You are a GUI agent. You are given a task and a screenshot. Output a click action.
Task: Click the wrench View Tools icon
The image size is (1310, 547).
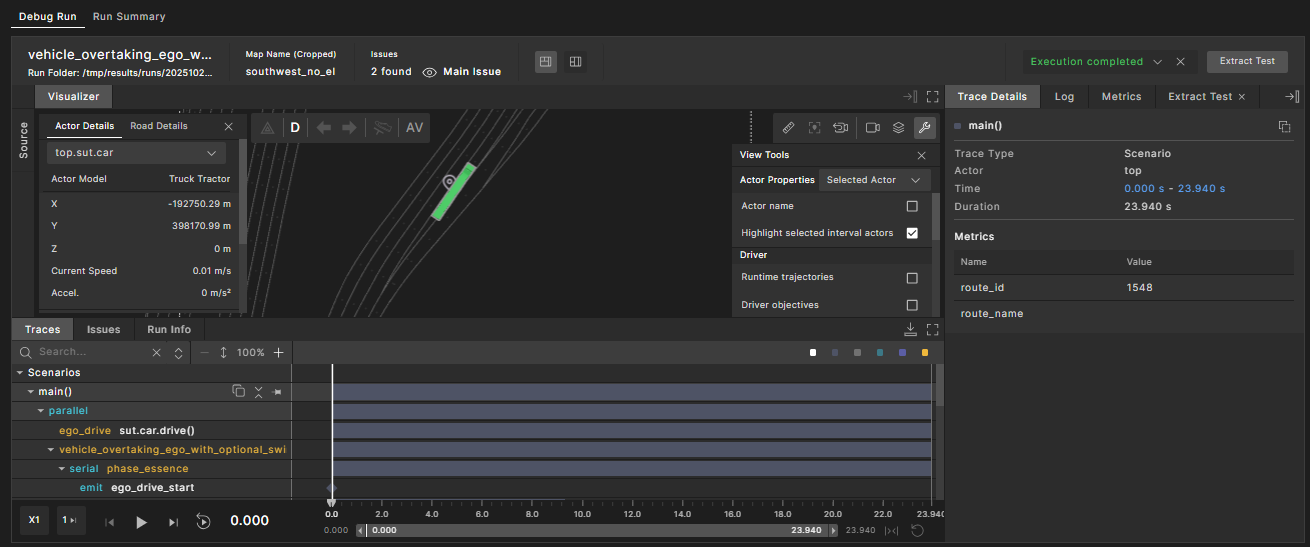point(925,128)
